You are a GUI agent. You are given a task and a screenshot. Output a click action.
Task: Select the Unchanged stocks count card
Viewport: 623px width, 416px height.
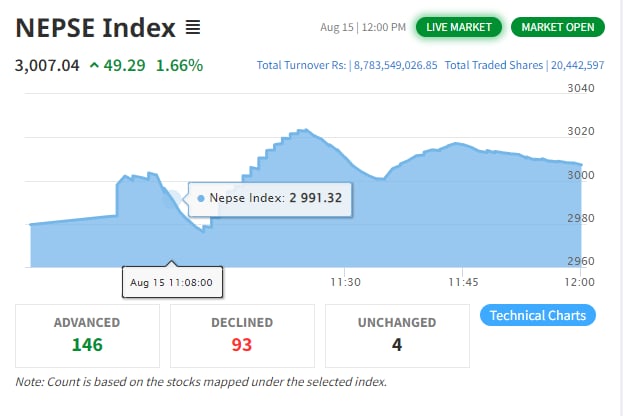coord(397,335)
